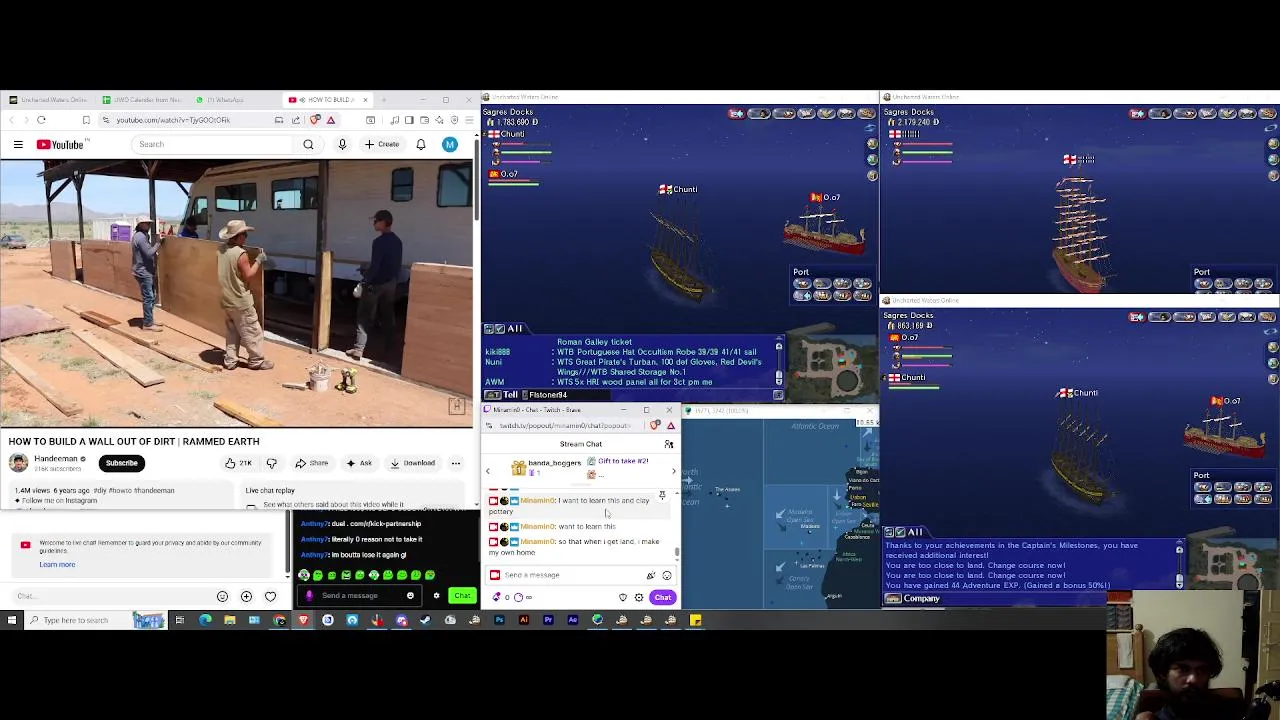Switch to the Uncharted Waters Online browser tab
Image resolution: width=1280 pixels, height=720 pixels.
[x=48, y=100]
